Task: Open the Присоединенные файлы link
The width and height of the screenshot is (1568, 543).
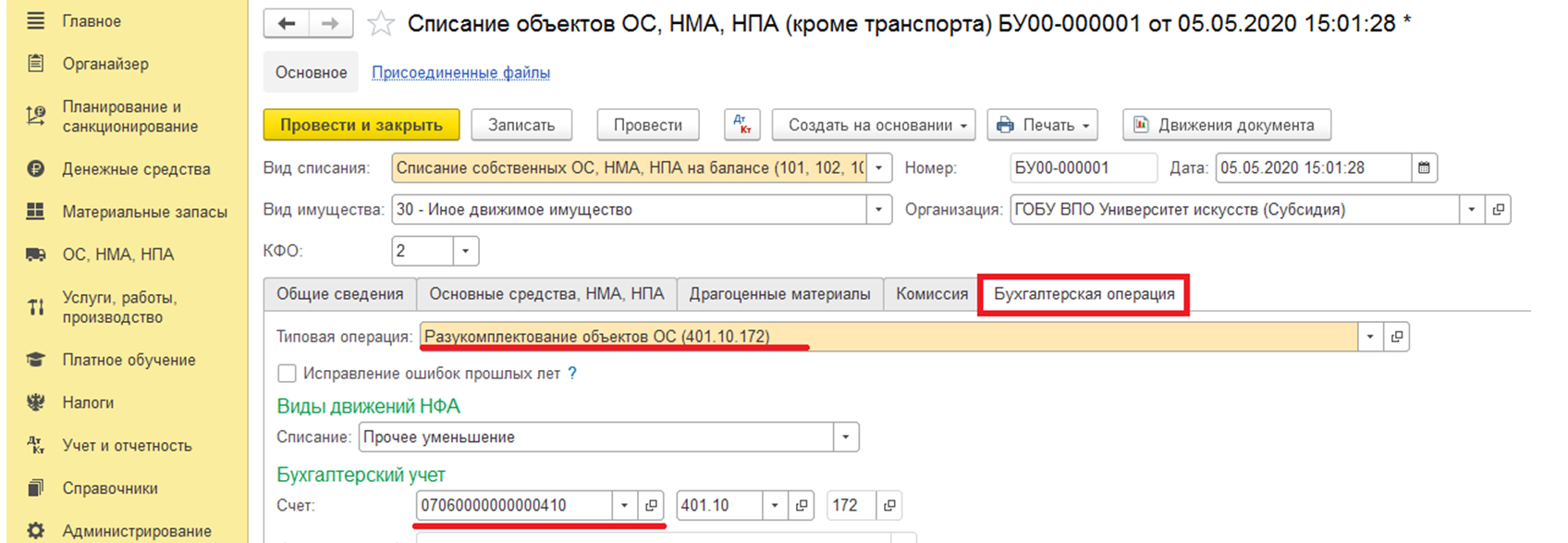Action: (460, 72)
